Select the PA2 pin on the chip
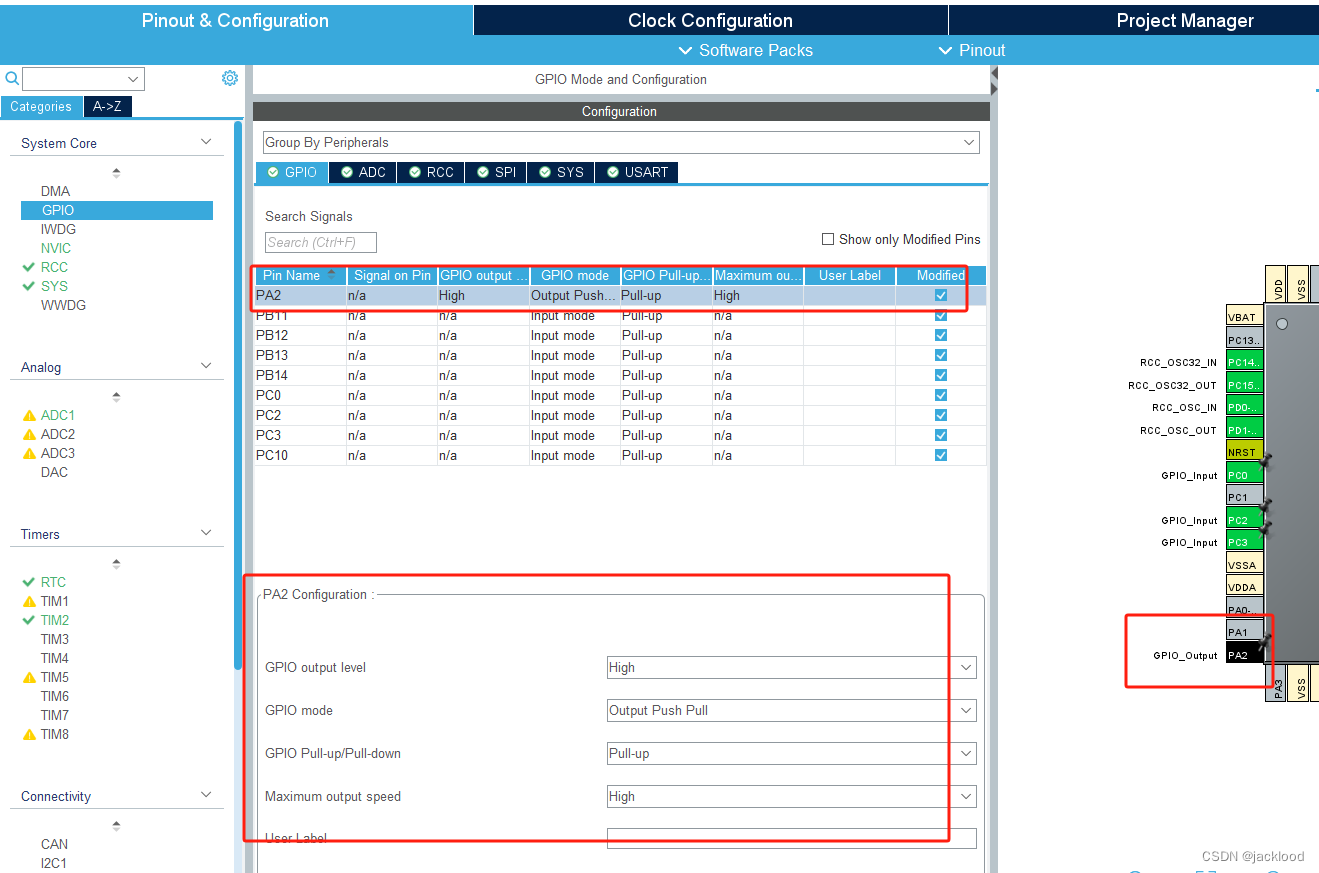Viewport: 1319px width, 873px height. (1244, 655)
